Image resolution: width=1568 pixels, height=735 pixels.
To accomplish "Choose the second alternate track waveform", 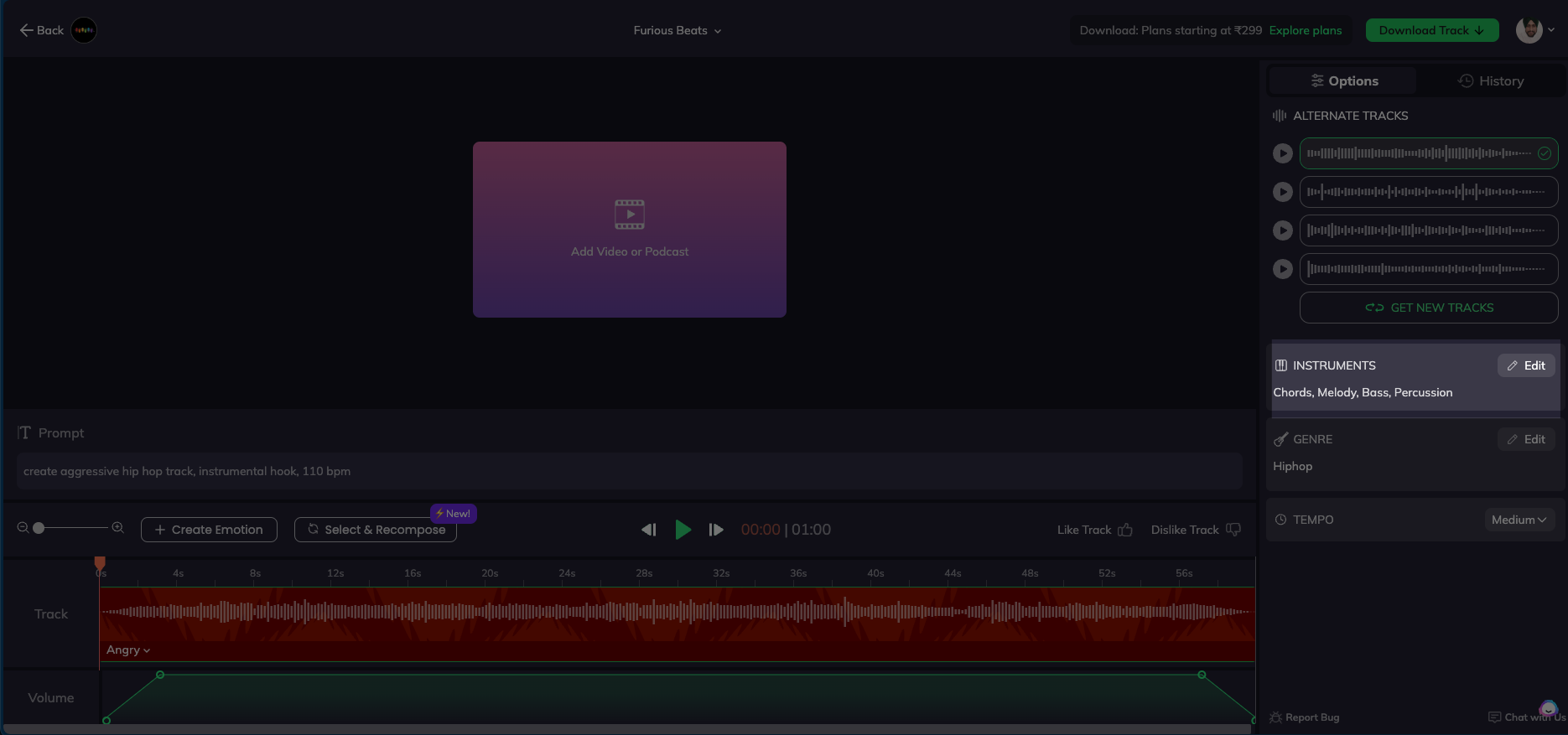I will pyautogui.click(x=1428, y=192).
